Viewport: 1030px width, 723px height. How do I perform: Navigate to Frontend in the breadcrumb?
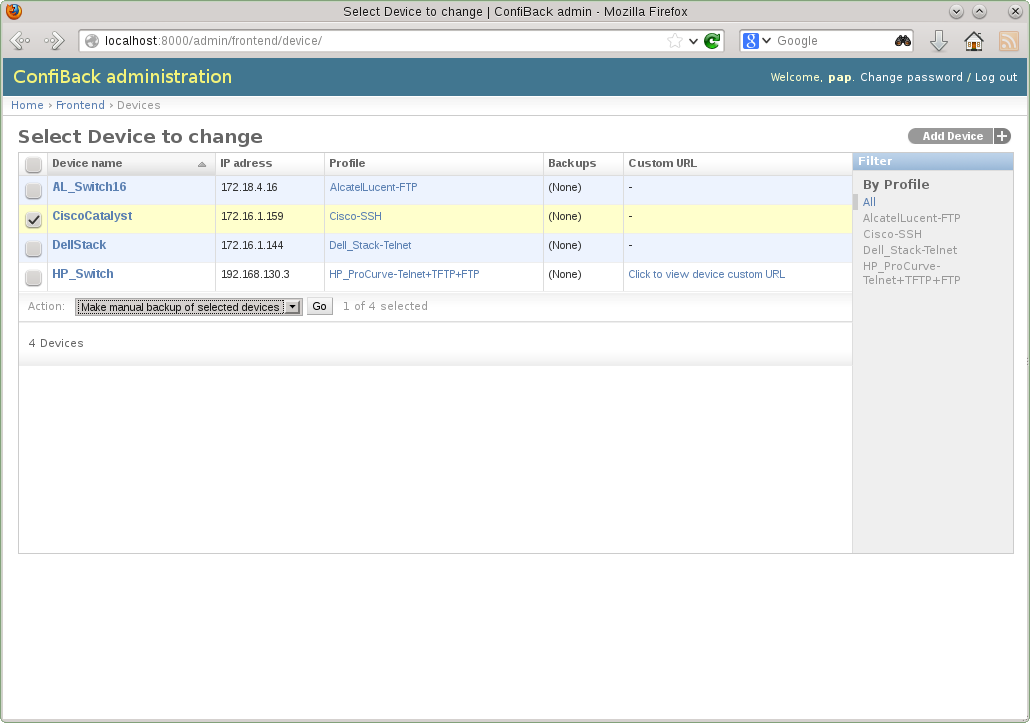(x=80, y=105)
